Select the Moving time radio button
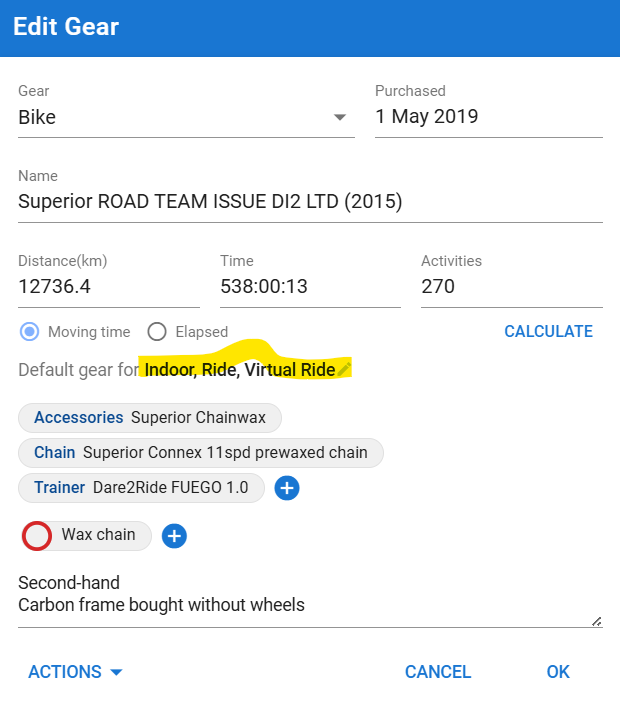This screenshot has height=701, width=620. tap(30, 332)
